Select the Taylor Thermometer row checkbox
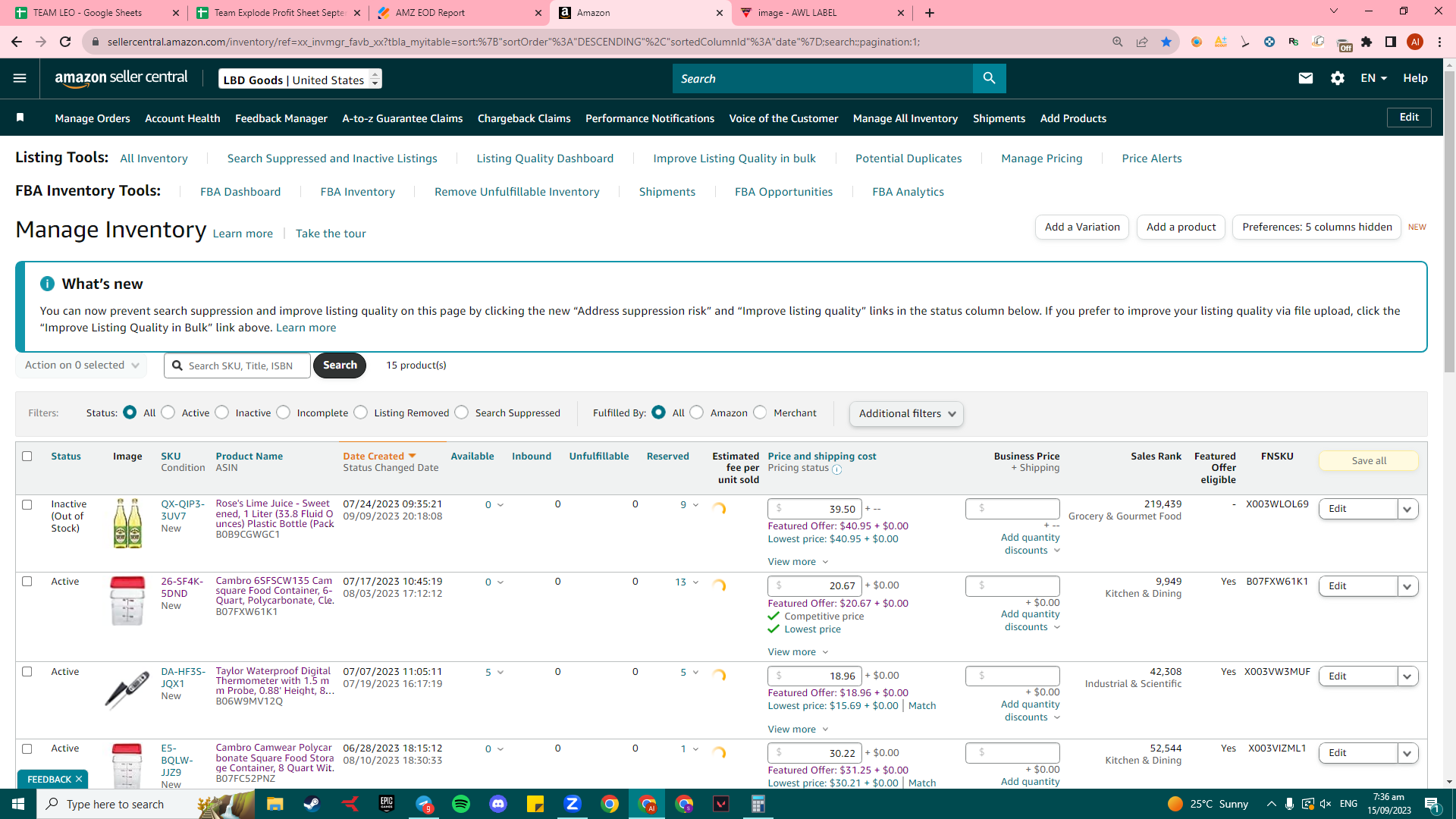Viewport: 1456px width, 819px height. point(27,672)
